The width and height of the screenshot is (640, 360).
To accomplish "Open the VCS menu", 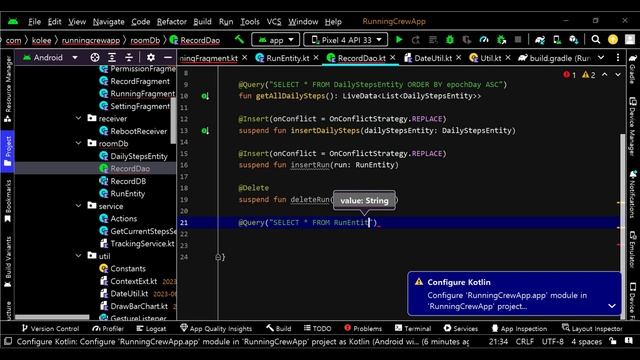I will tap(274, 22).
